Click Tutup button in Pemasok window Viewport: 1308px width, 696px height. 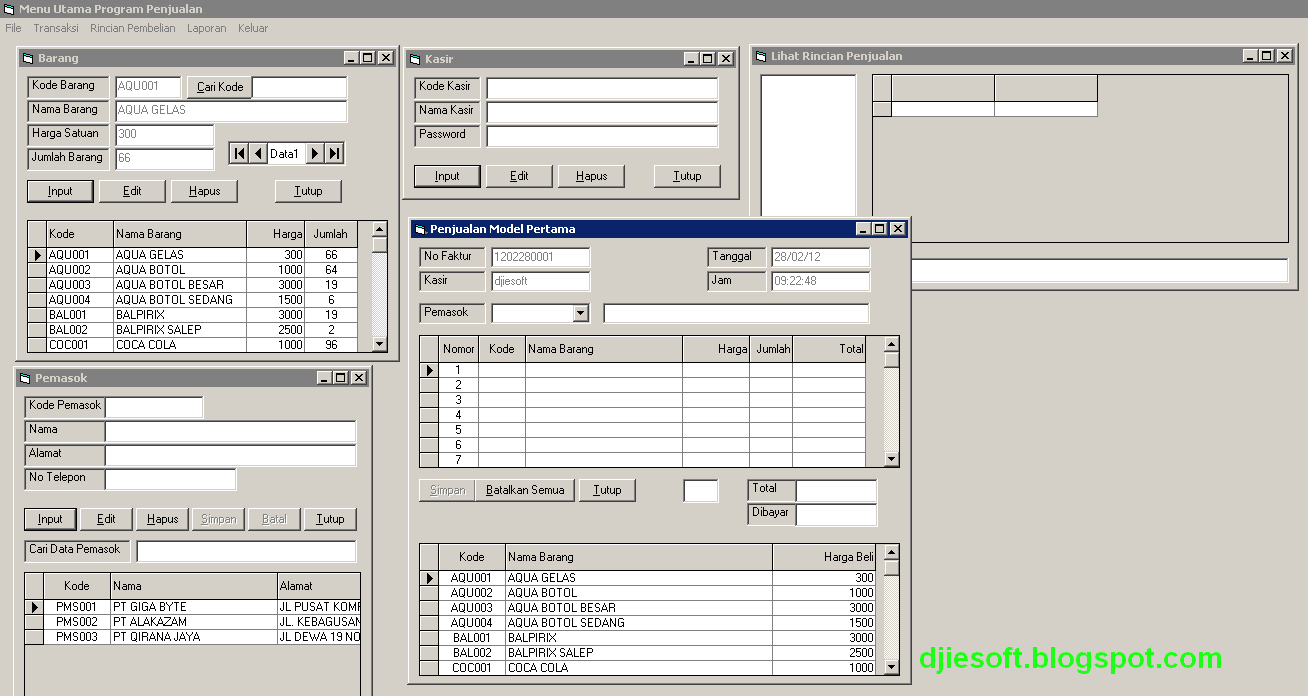[x=330, y=519]
